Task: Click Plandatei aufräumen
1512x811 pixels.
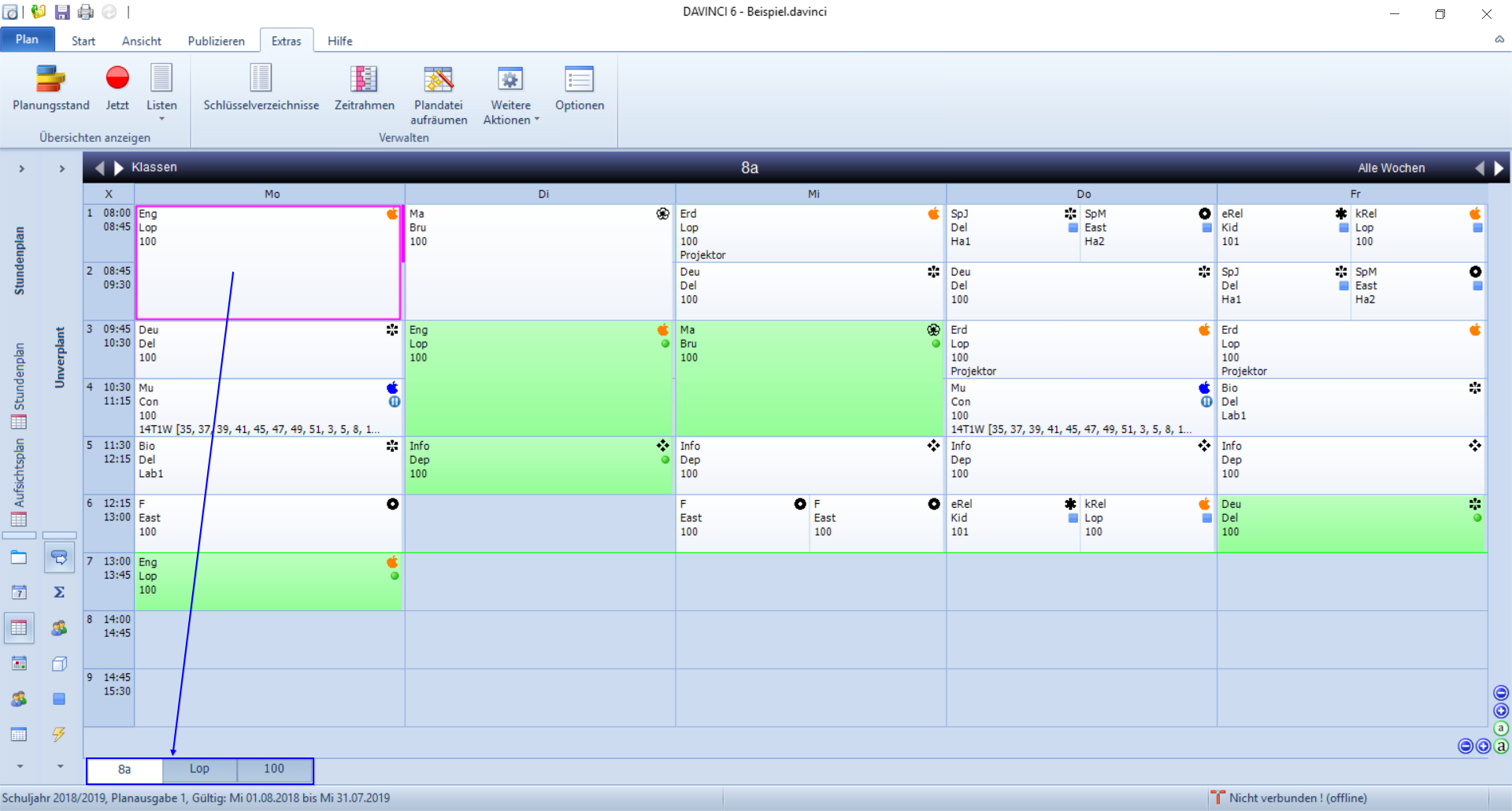Action: tap(439, 95)
